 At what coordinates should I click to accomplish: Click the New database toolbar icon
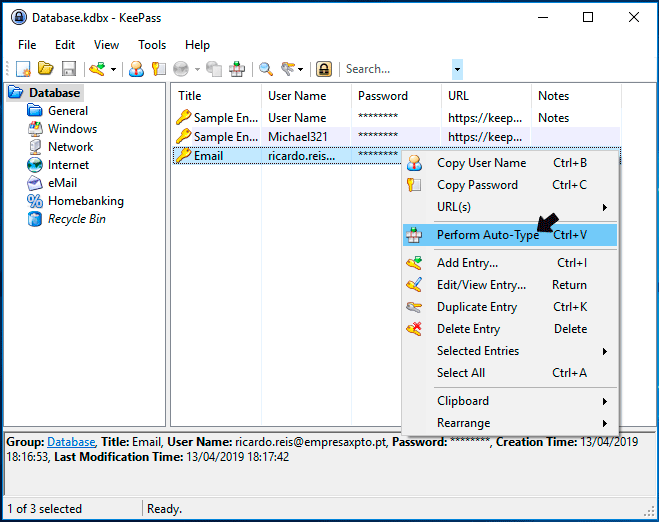[23, 69]
